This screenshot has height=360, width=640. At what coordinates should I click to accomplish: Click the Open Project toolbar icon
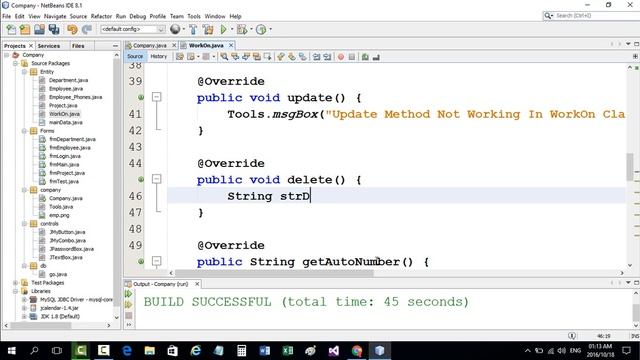(x=39, y=29)
